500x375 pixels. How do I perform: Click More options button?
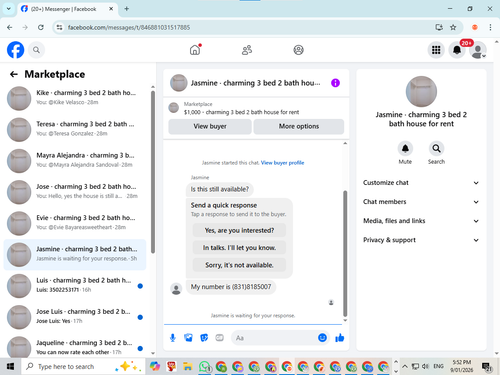(299, 126)
